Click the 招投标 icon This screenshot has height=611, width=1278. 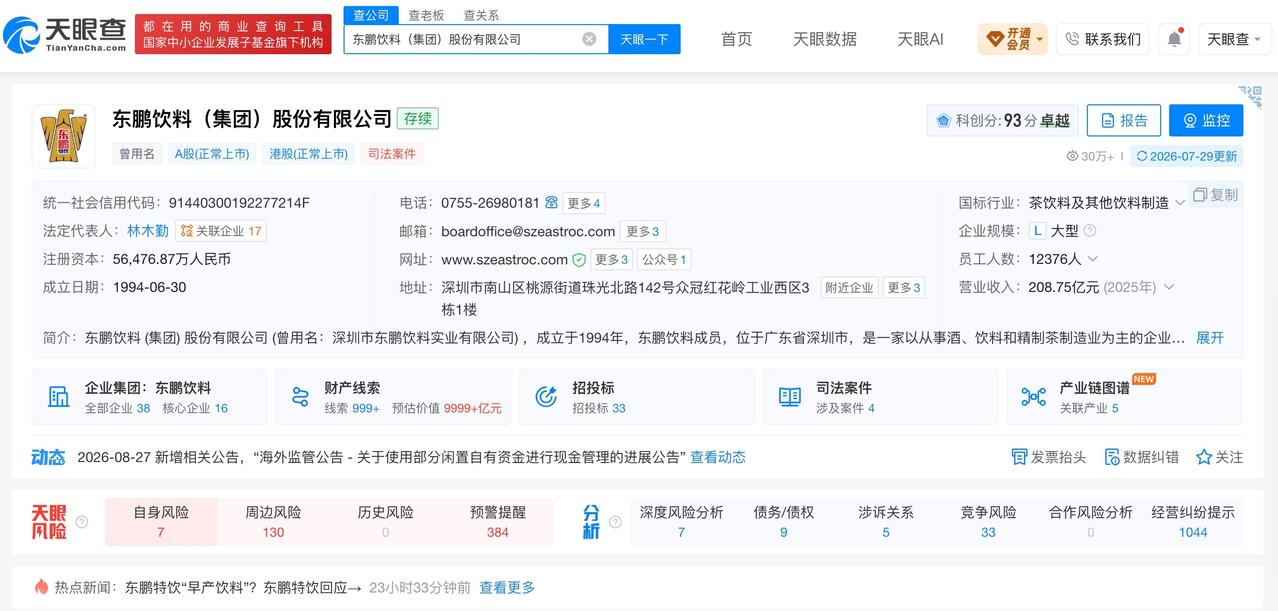point(546,396)
